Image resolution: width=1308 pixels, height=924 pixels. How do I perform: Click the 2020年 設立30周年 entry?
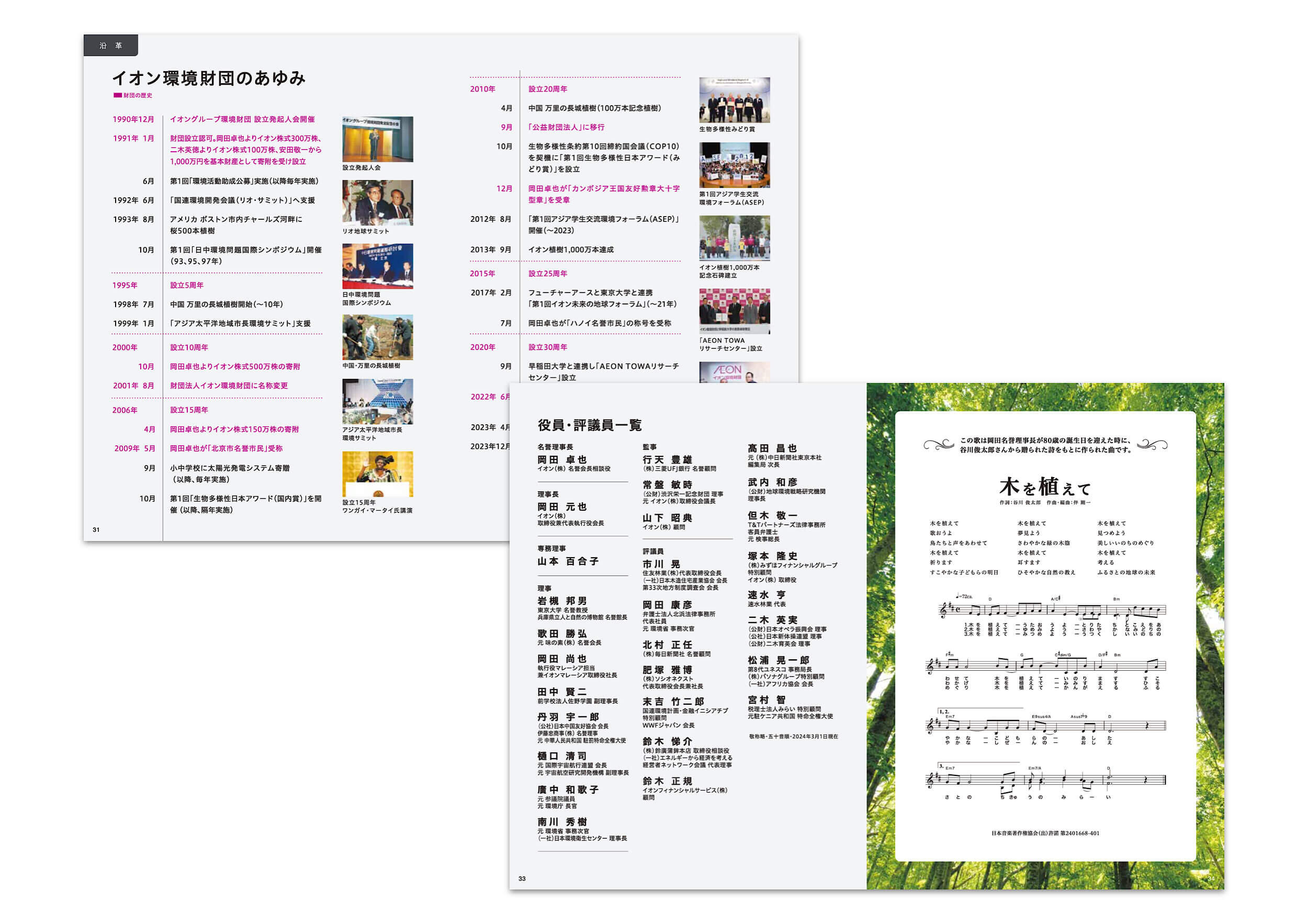[x=547, y=347]
